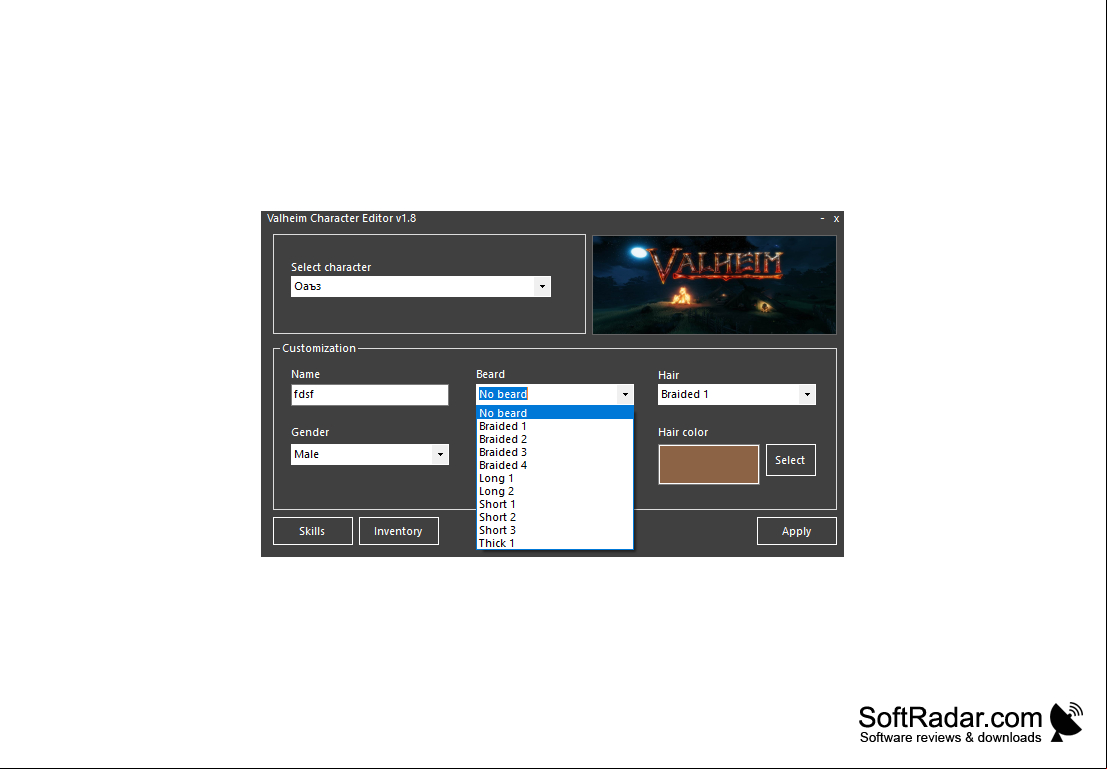Select Short 1 beard option
Screen dimensions: 1107x769
555,504
